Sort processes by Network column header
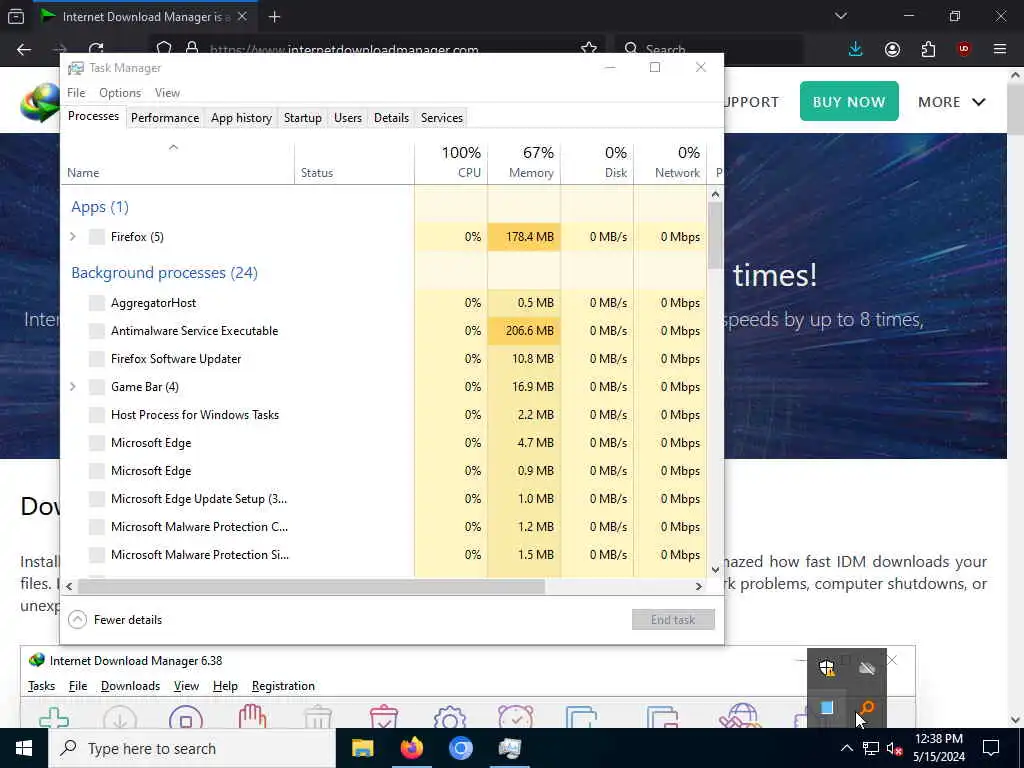Viewport: 1024px width, 768px height. [x=671, y=163]
